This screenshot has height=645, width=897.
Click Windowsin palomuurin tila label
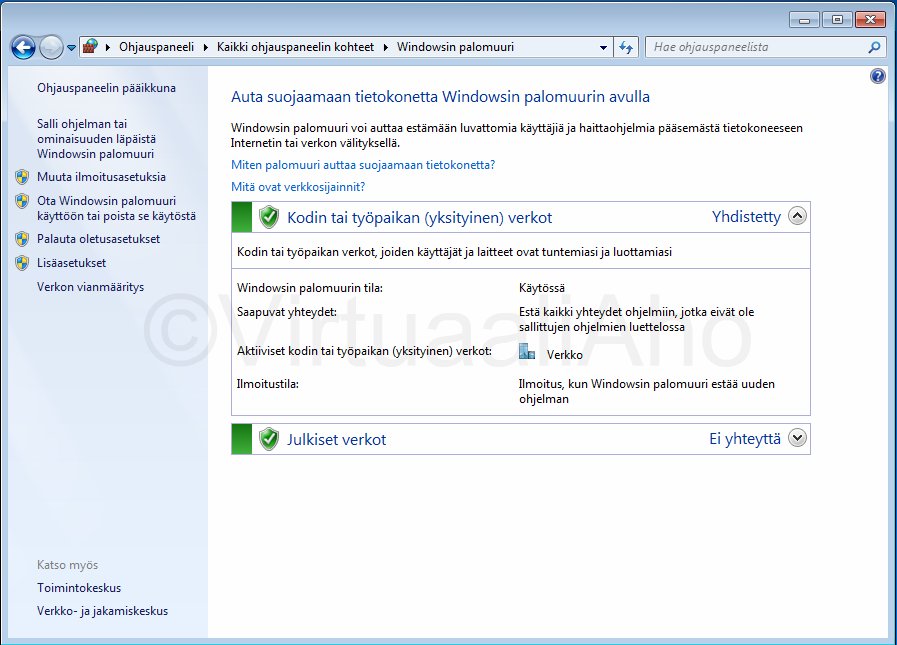point(309,288)
